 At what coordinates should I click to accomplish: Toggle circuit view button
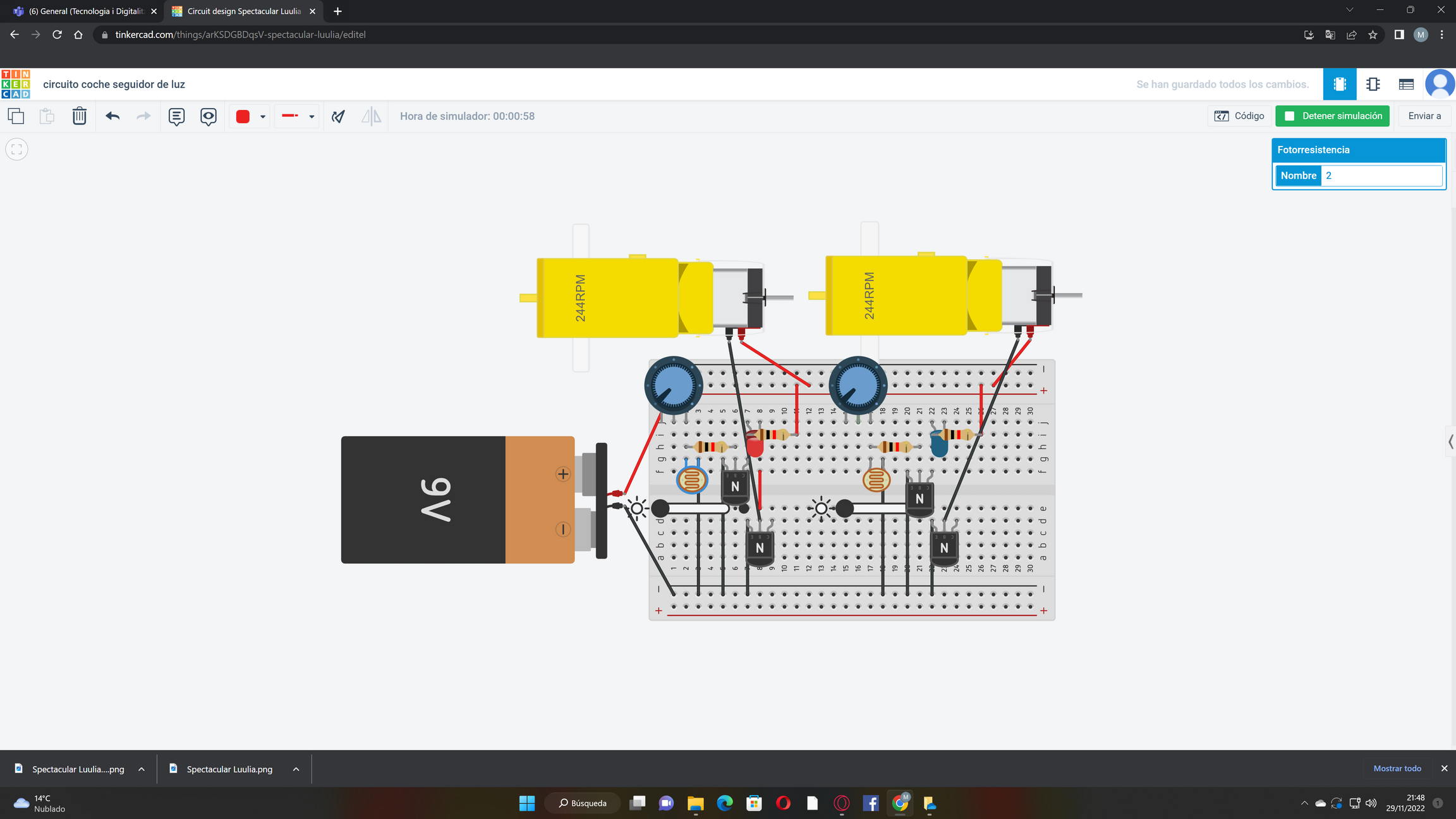(1339, 84)
